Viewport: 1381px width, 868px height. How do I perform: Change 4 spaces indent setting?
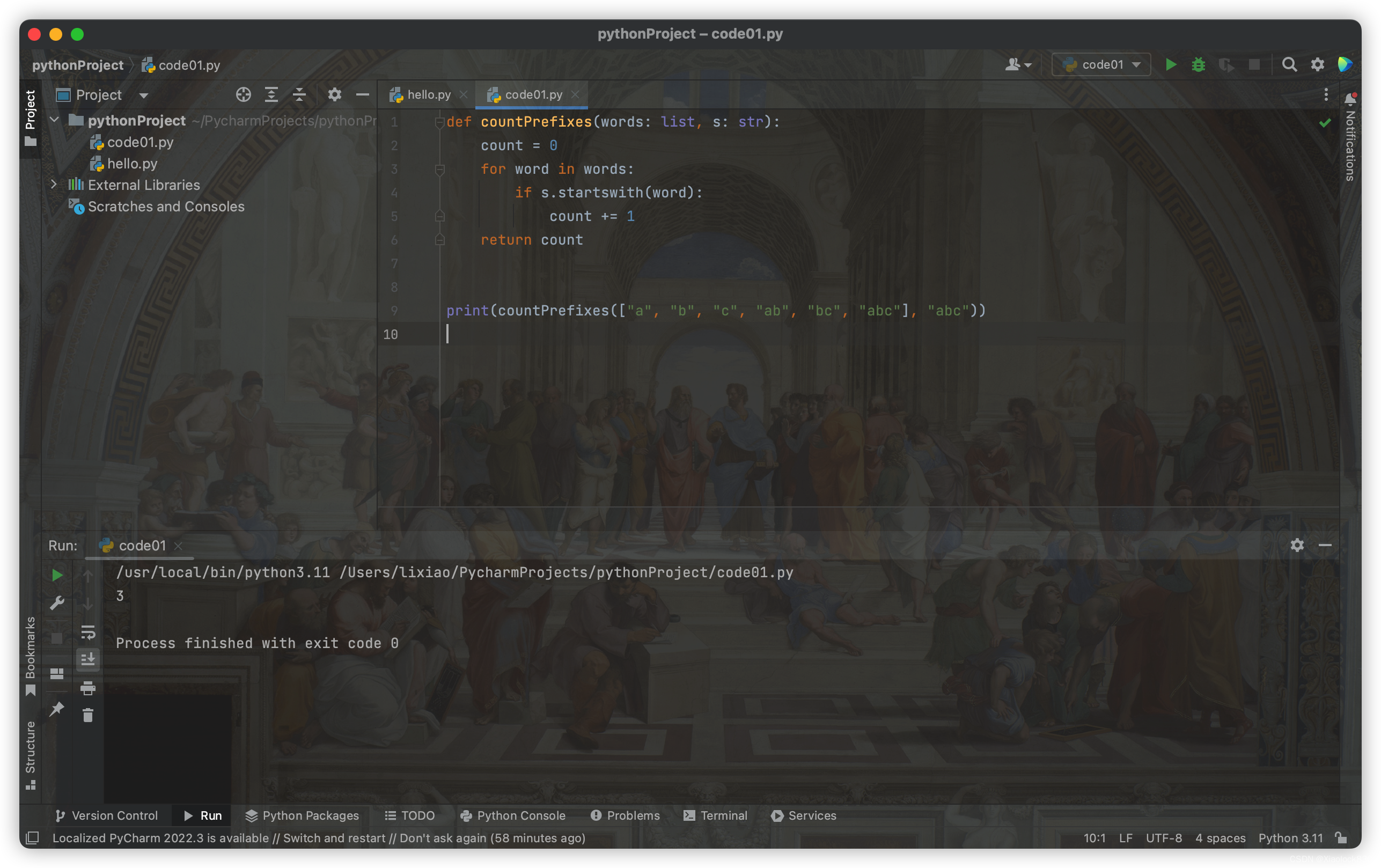pyautogui.click(x=1220, y=837)
